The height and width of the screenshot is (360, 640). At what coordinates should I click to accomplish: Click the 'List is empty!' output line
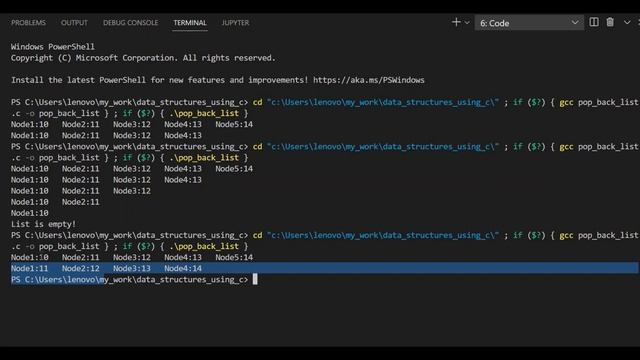(x=43, y=224)
